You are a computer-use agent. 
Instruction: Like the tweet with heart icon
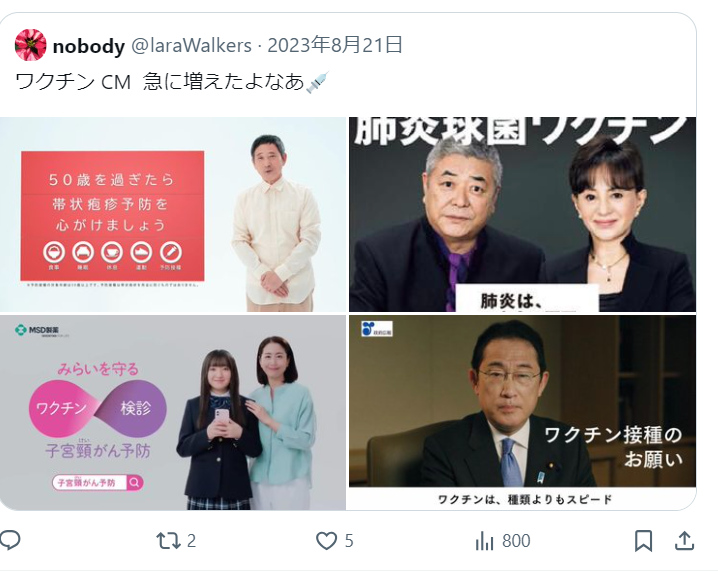[326, 541]
